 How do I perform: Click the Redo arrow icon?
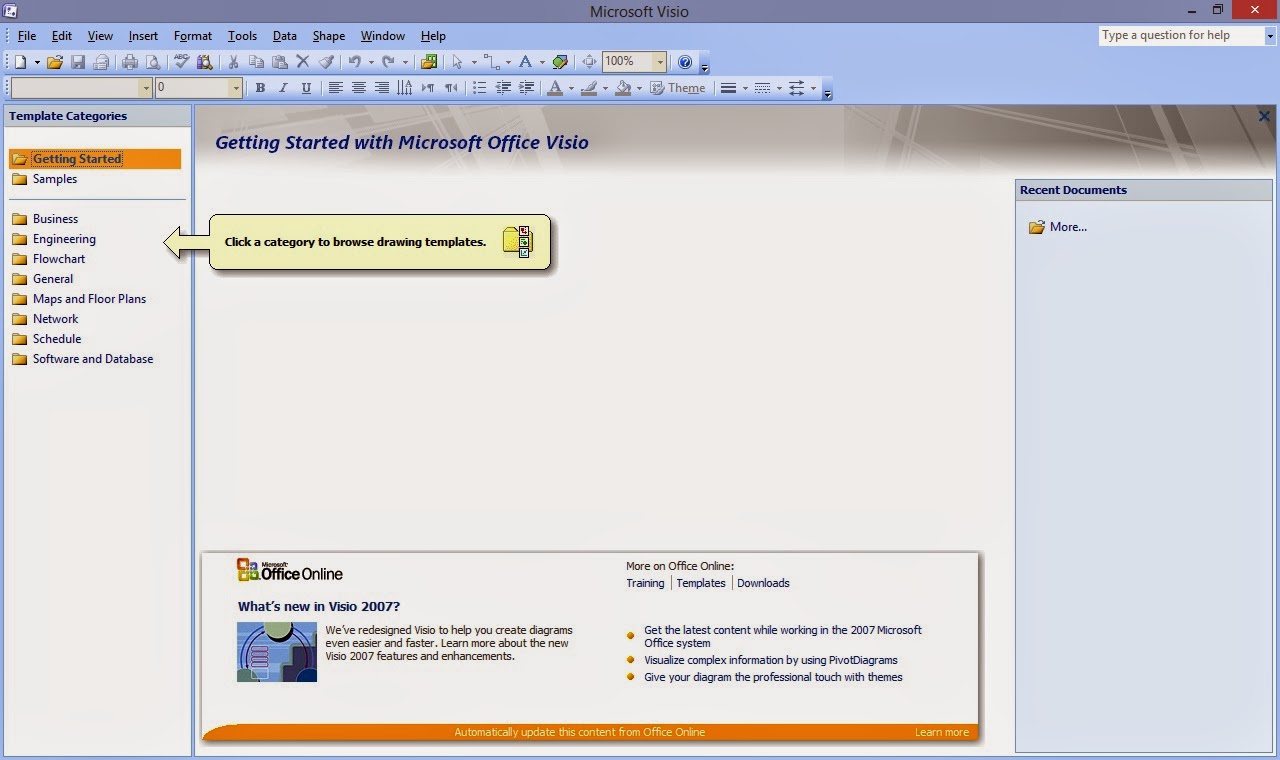click(x=388, y=62)
